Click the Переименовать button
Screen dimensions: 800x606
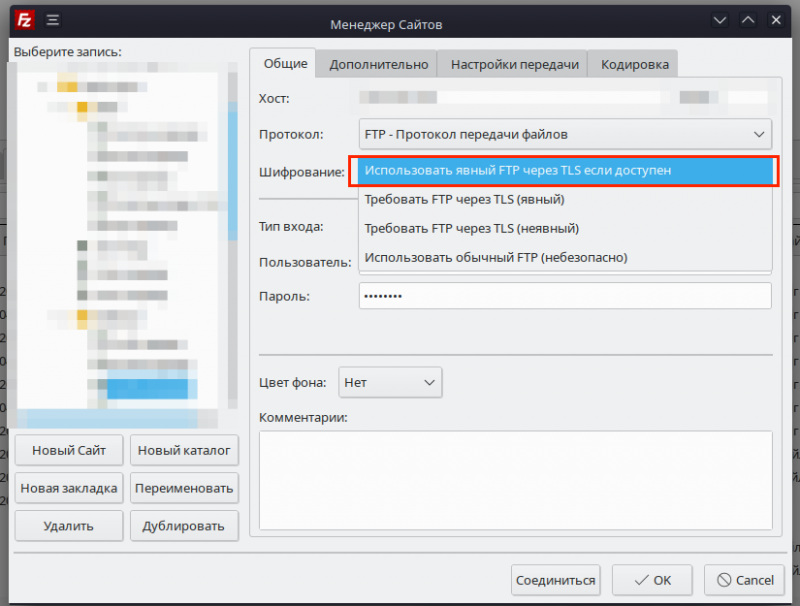[x=184, y=488]
